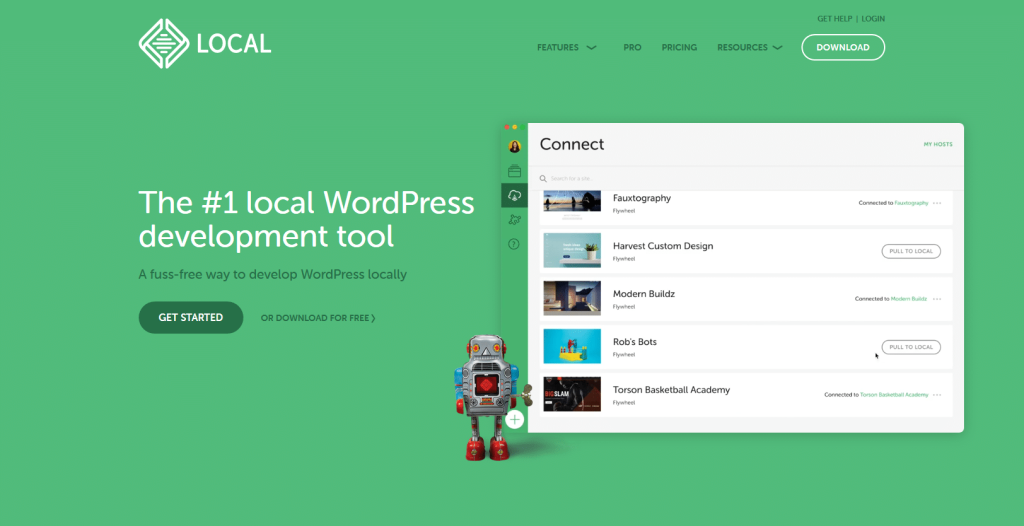
Task: Click the red close window dot
Action: pyautogui.click(x=507, y=127)
